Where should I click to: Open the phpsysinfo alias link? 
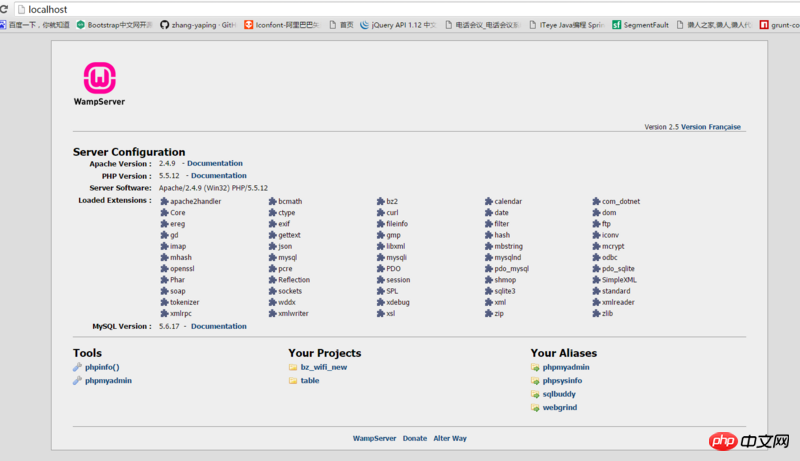pyautogui.click(x=562, y=380)
